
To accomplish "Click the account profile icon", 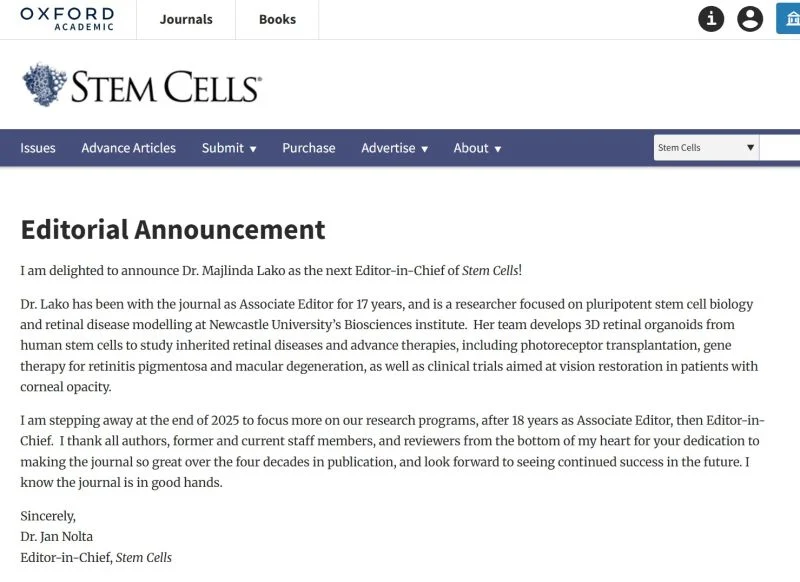I will coord(750,18).
